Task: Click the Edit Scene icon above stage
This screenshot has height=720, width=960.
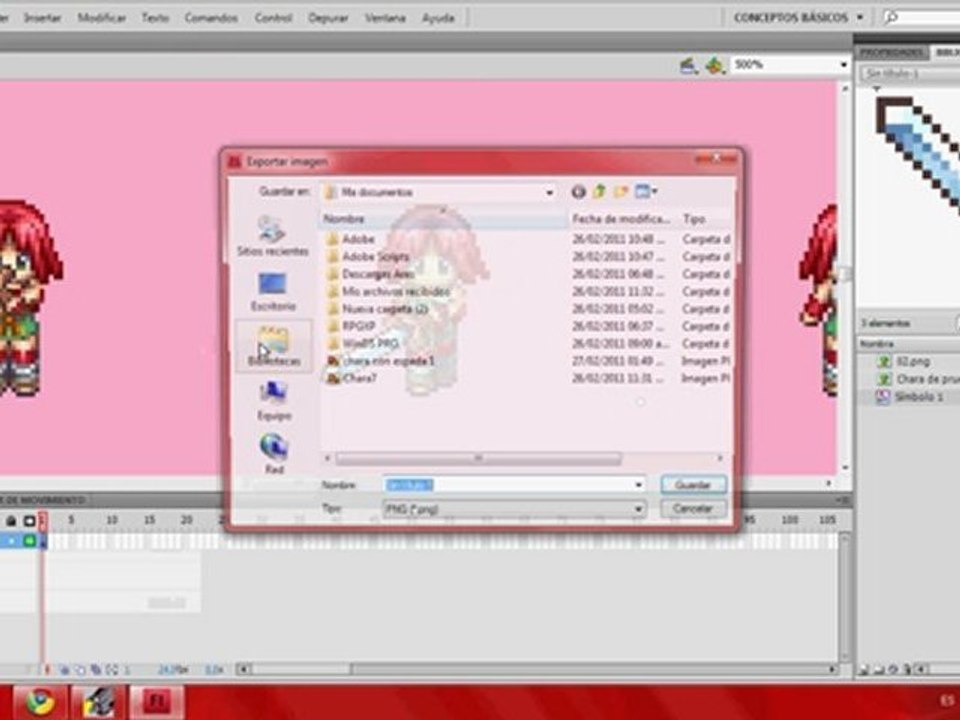Action: 689,65
